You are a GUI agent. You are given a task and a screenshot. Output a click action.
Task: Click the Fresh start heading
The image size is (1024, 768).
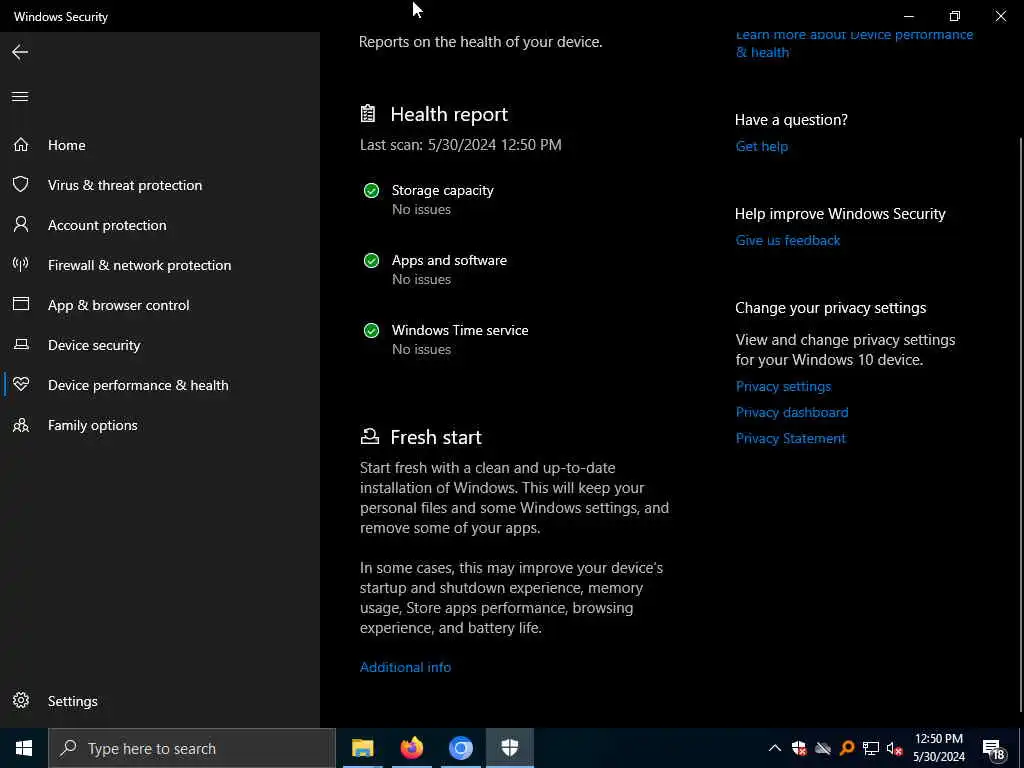tap(436, 437)
